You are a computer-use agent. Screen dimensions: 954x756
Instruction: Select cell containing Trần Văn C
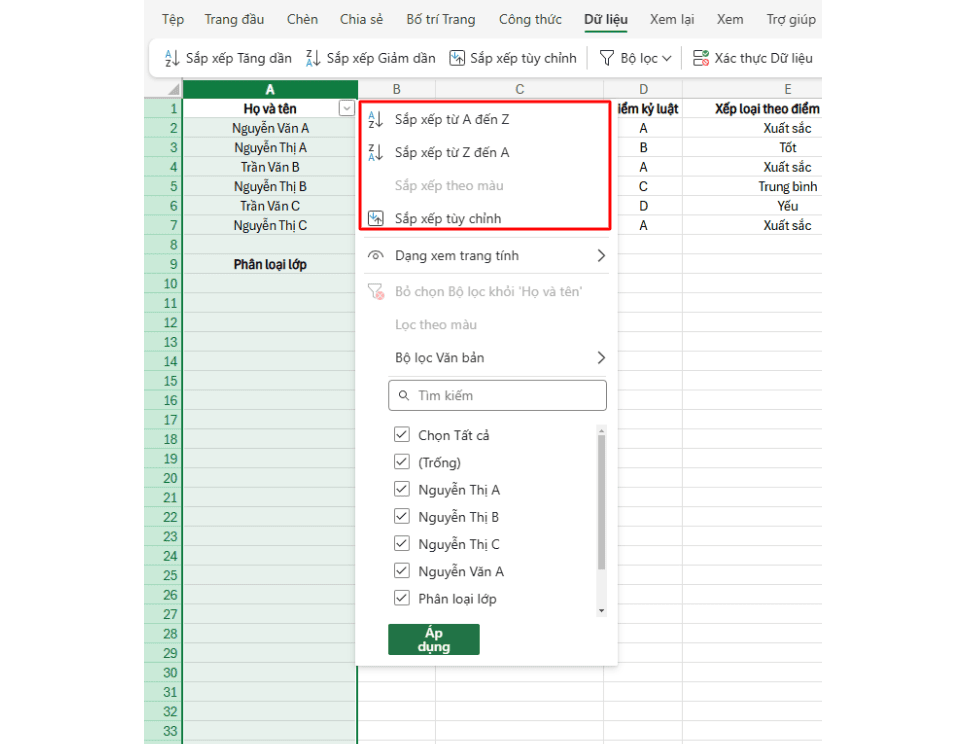point(270,206)
